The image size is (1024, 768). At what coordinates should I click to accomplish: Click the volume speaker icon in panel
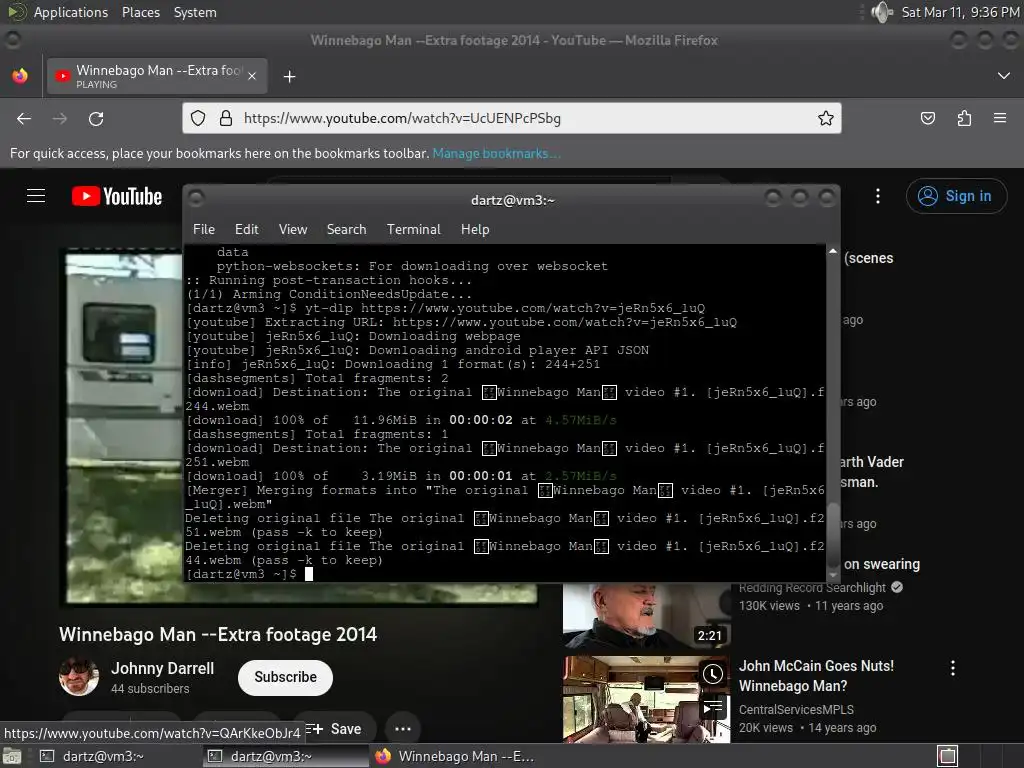point(882,12)
